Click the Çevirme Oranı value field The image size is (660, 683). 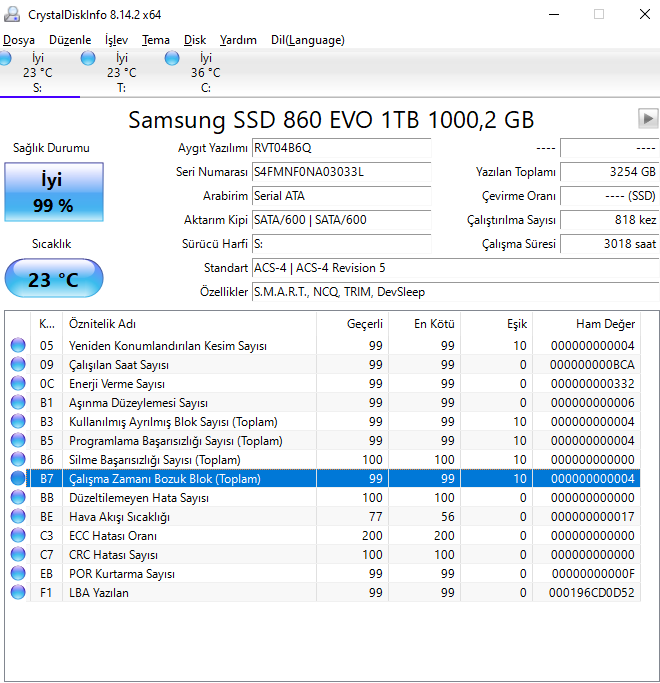coord(609,196)
